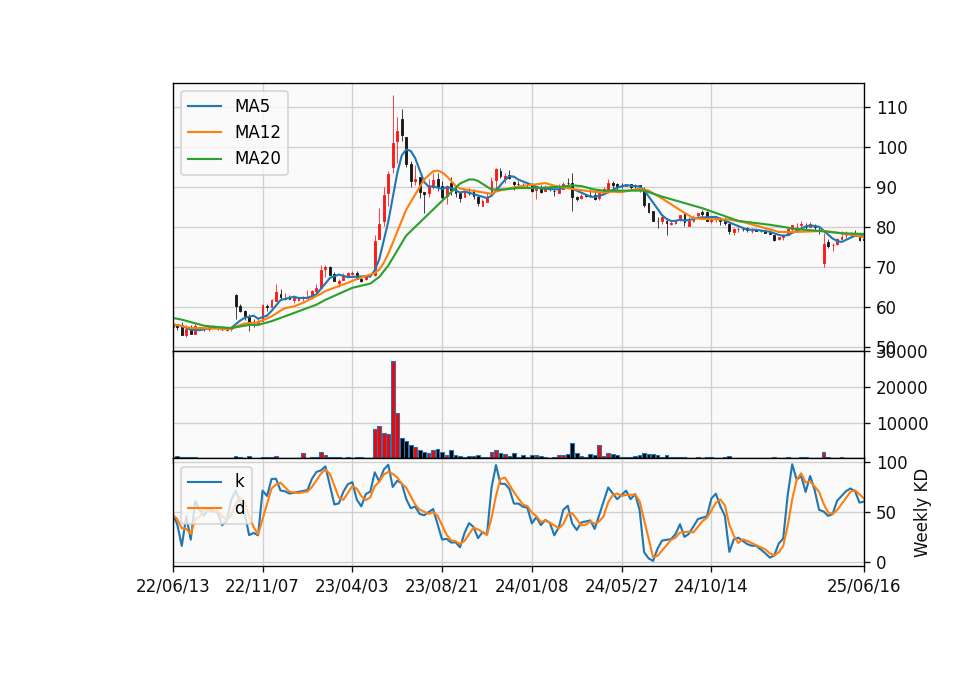Click the k legend label in KD panel
This screenshot has height=690, width=960.
point(239,481)
